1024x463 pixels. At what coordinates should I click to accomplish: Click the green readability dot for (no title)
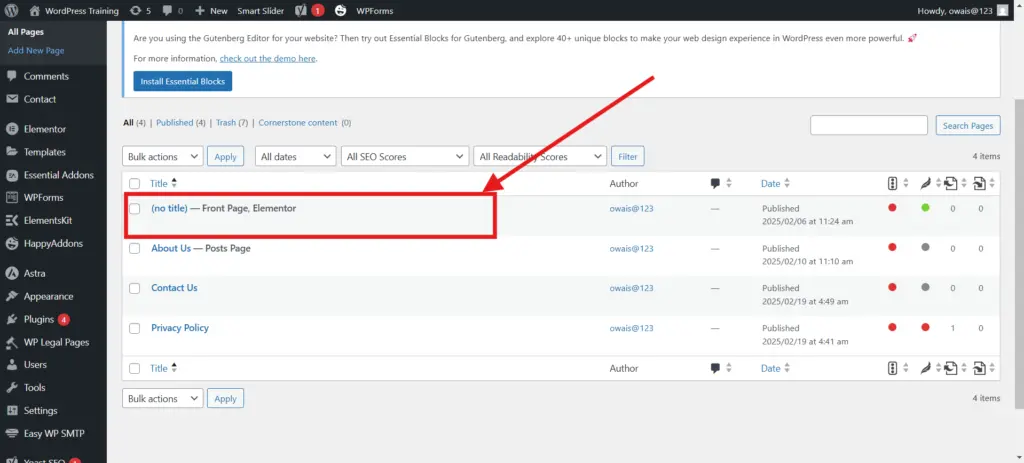(x=925, y=208)
